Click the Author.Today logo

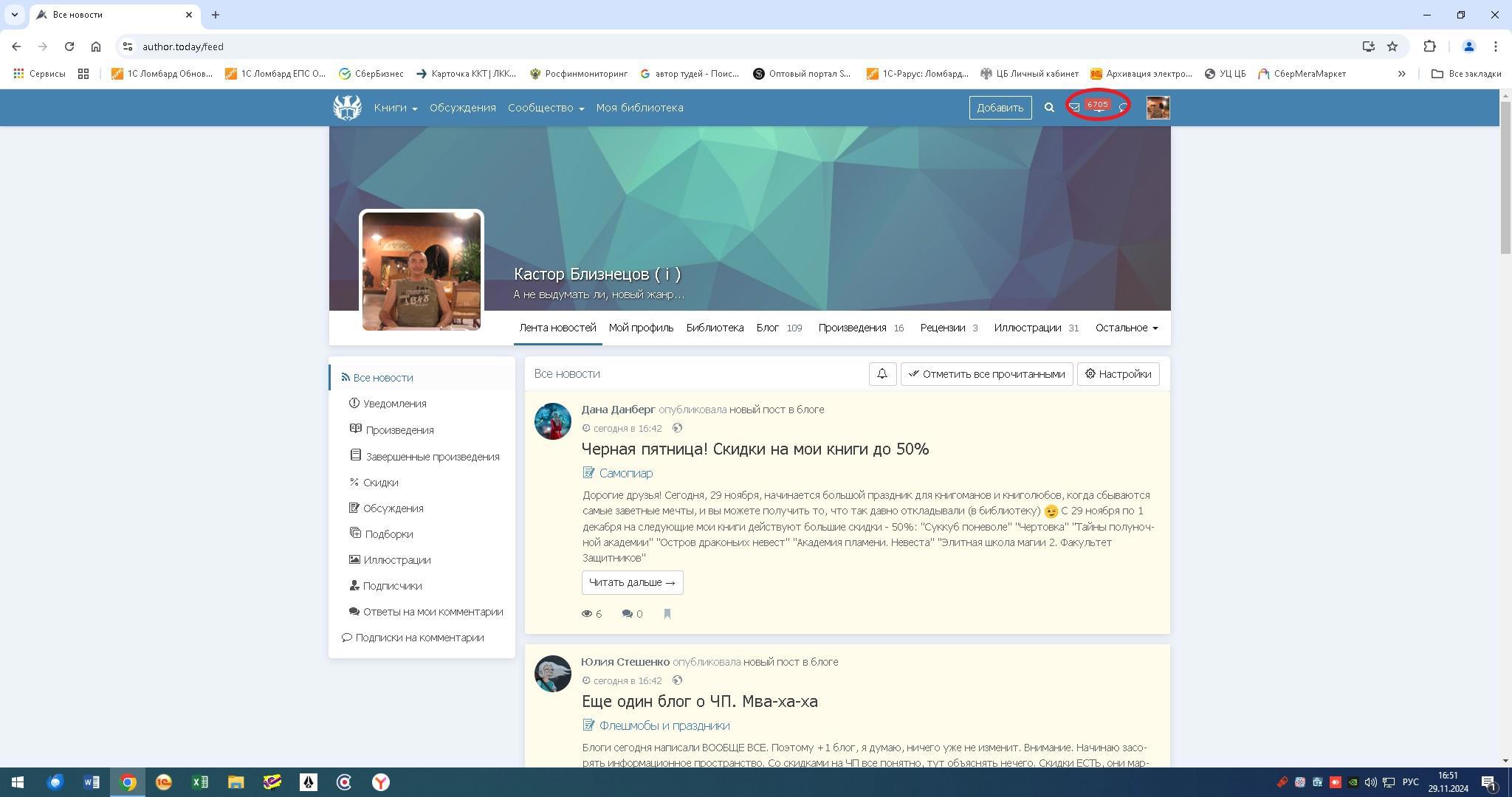(347, 108)
